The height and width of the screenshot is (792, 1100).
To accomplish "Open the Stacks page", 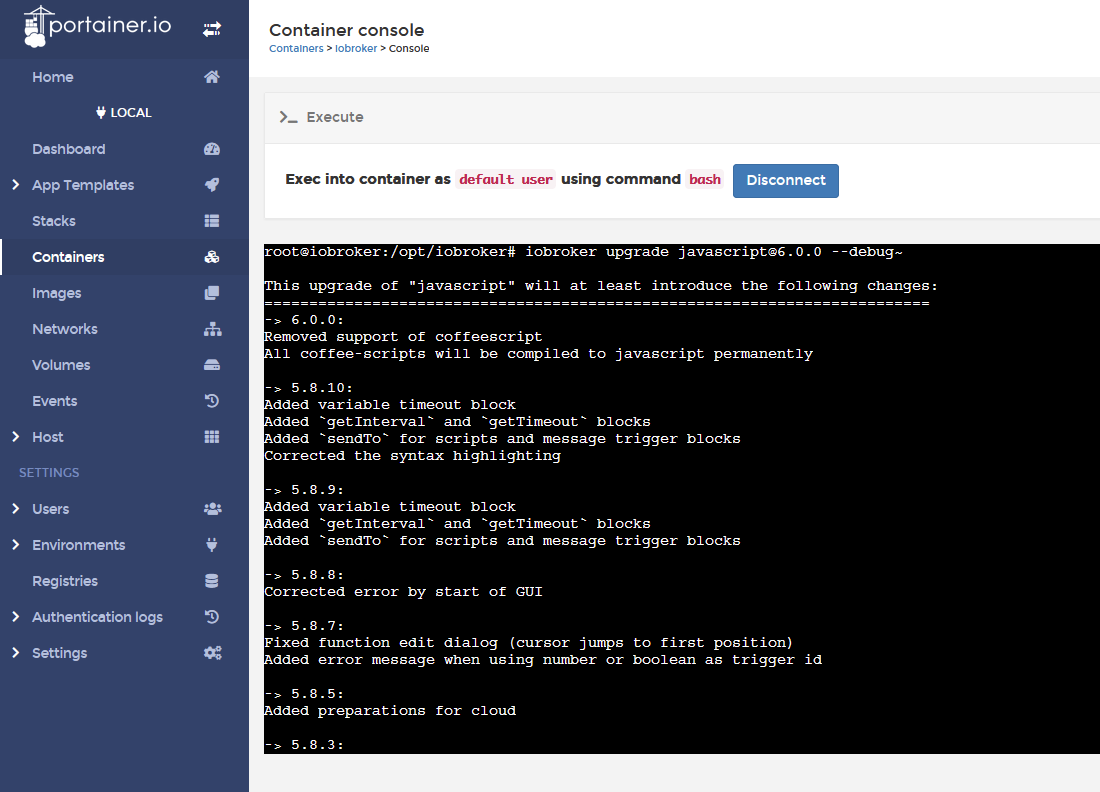I will coord(54,221).
